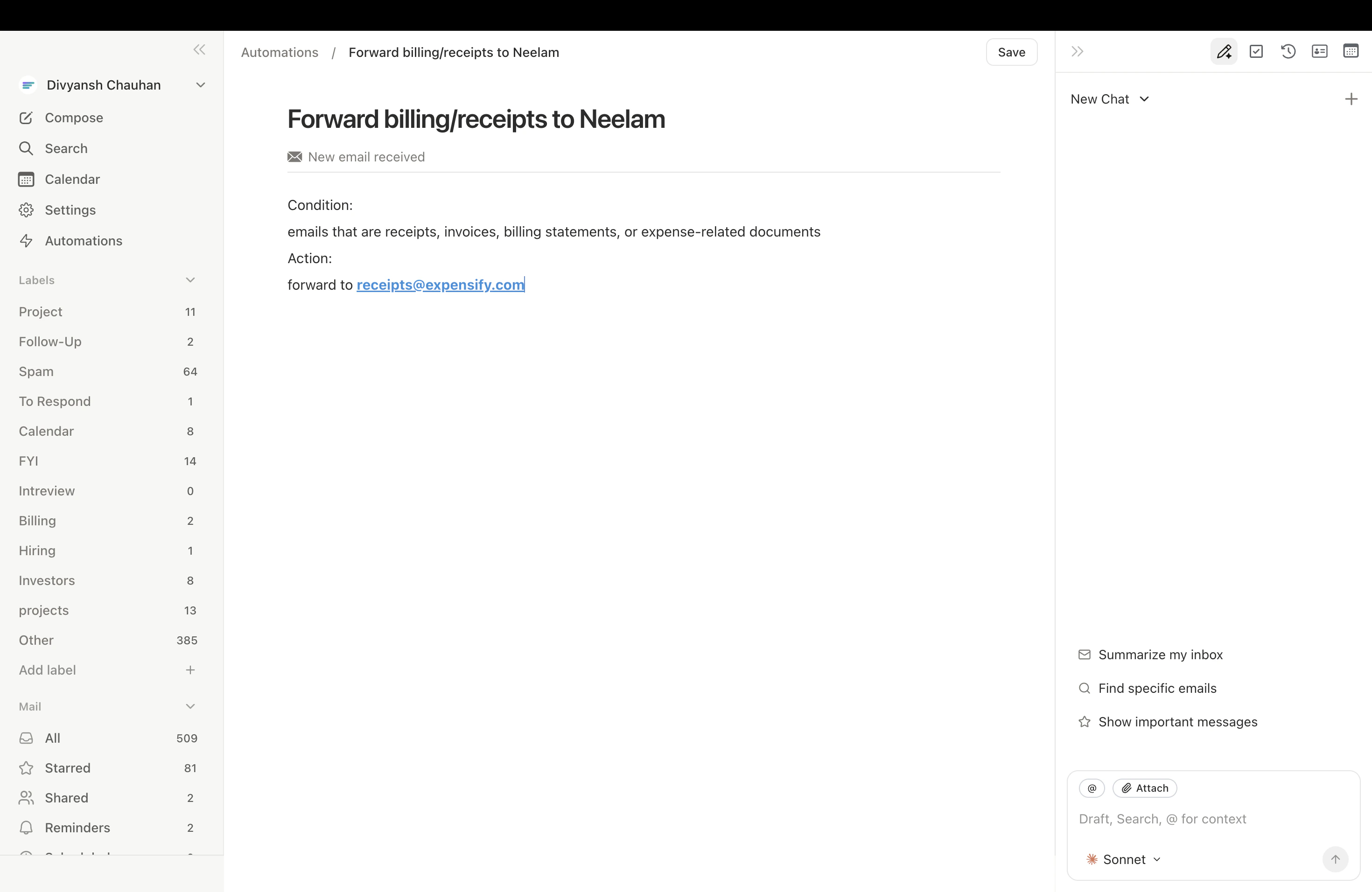The width and height of the screenshot is (1372, 892).
Task: Select the Starred mail folder
Action: tap(68, 767)
